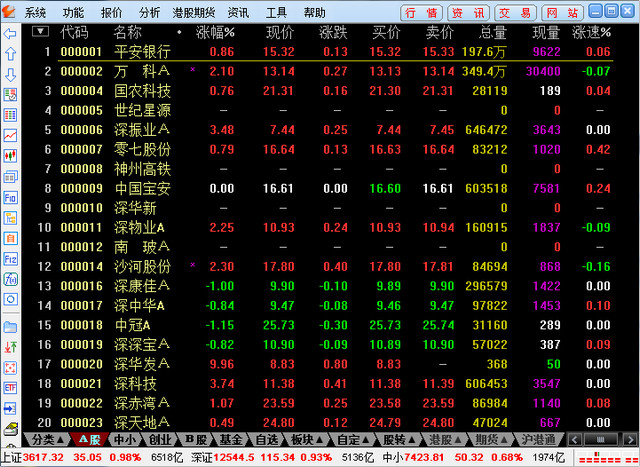The image size is (640, 467).
Task: Click the back arrow sidebar icon
Action: (x=10, y=33)
